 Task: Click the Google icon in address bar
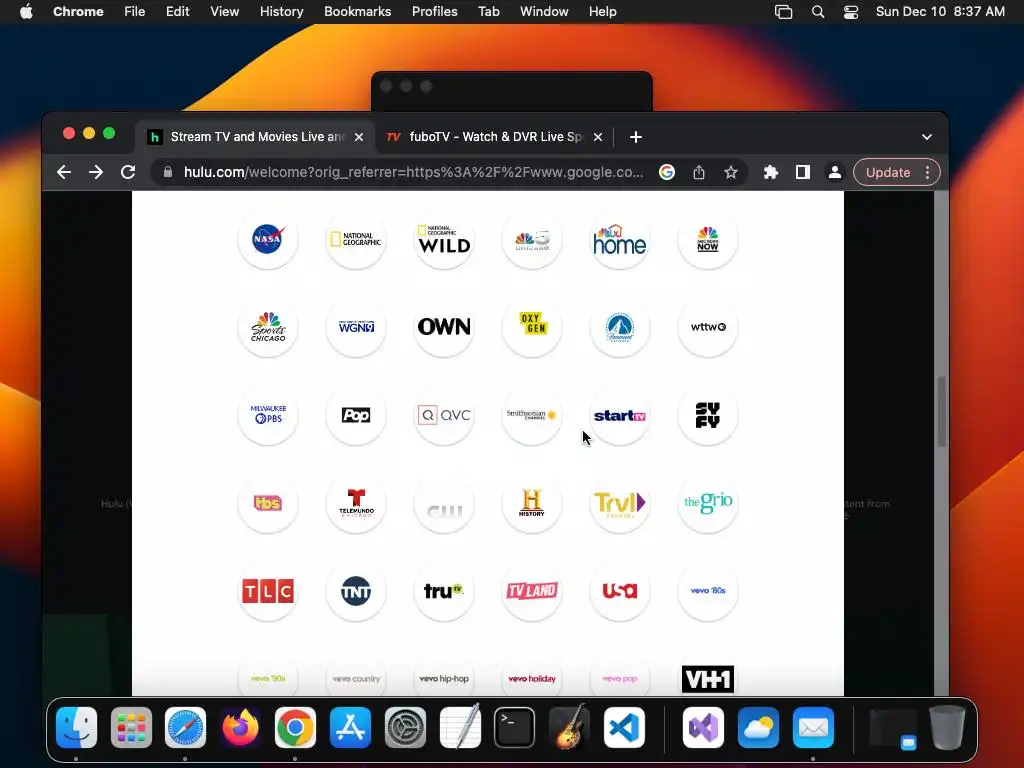pyautogui.click(x=667, y=172)
